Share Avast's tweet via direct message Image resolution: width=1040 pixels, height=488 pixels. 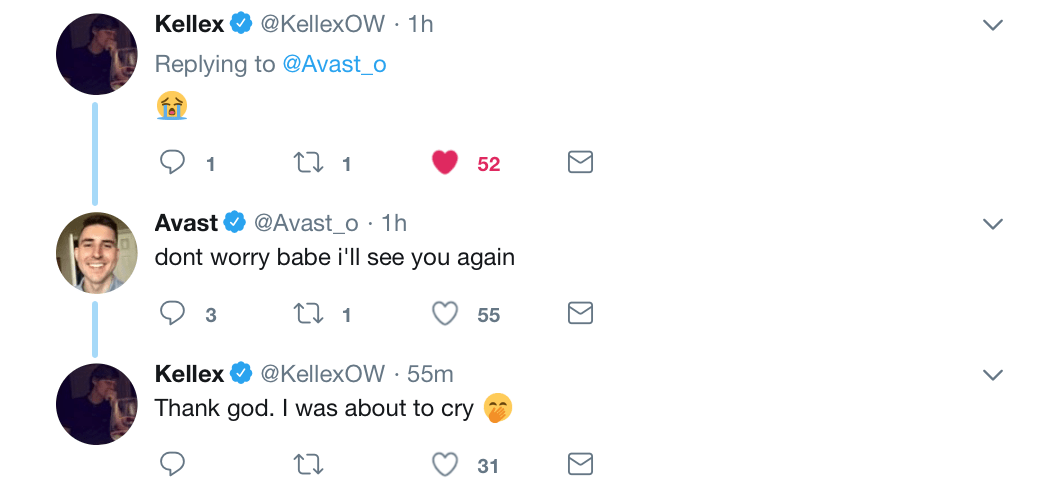pos(580,314)
